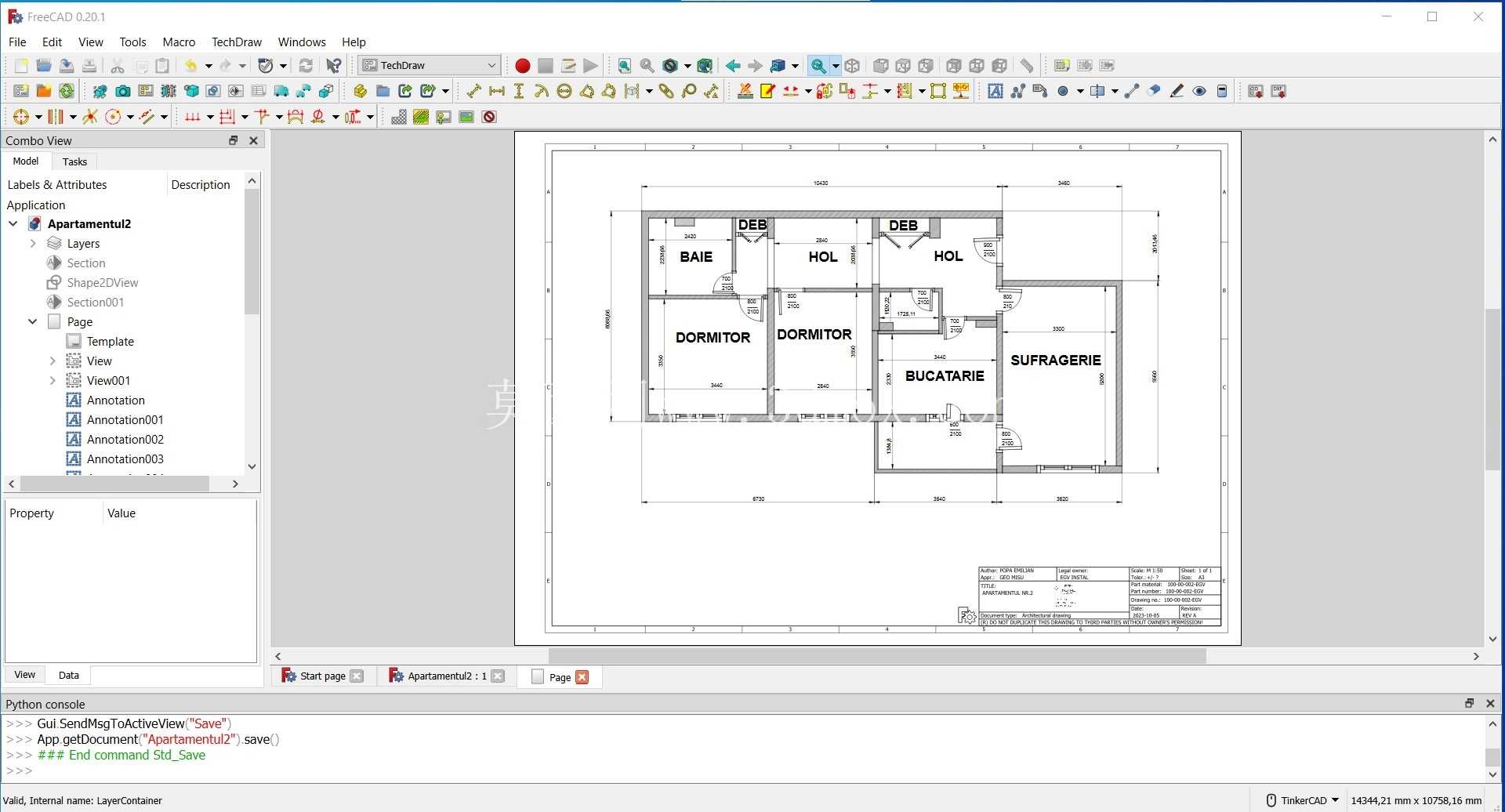This screenshot has width=1505, height=812.
Task: Open the extent dimension dropdown arrow
Action: click(649, 92)
